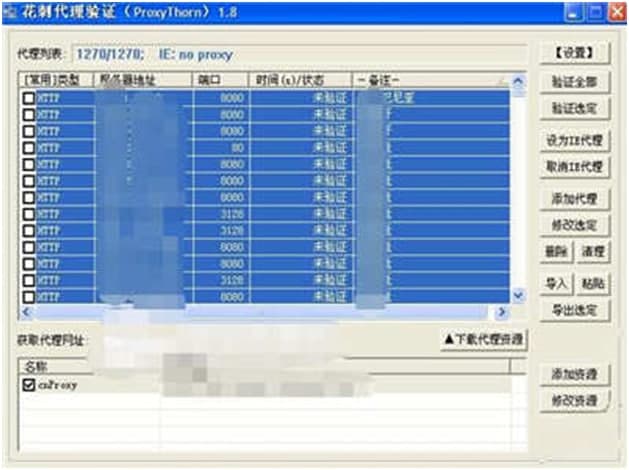Click 设为IE代理 button
Screen dimensions: 629x470
574,140
